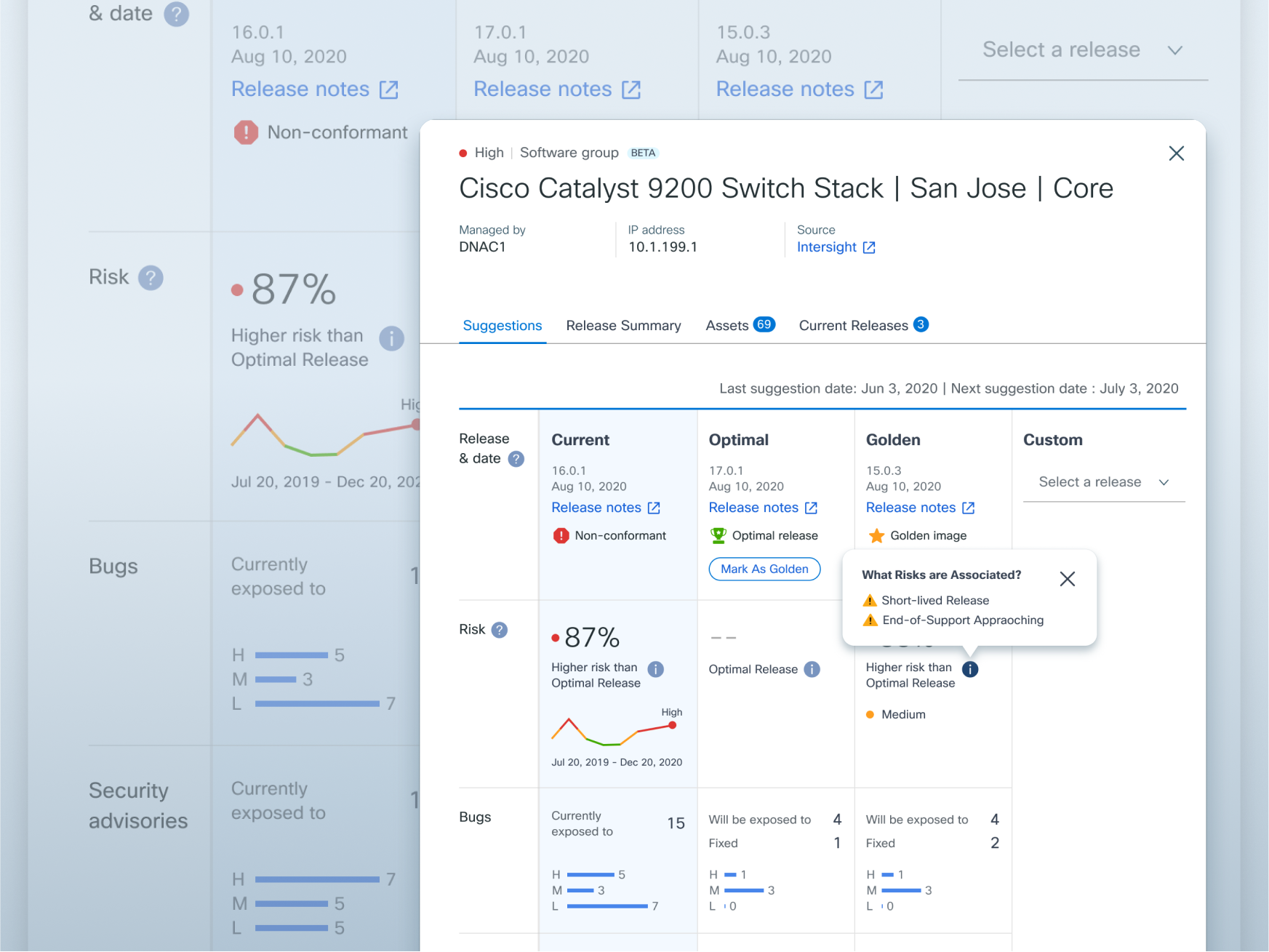Screen dimensions: 1269x952
Task: Expand the High risk indicator dot beside device name
Action: (463, 153)
